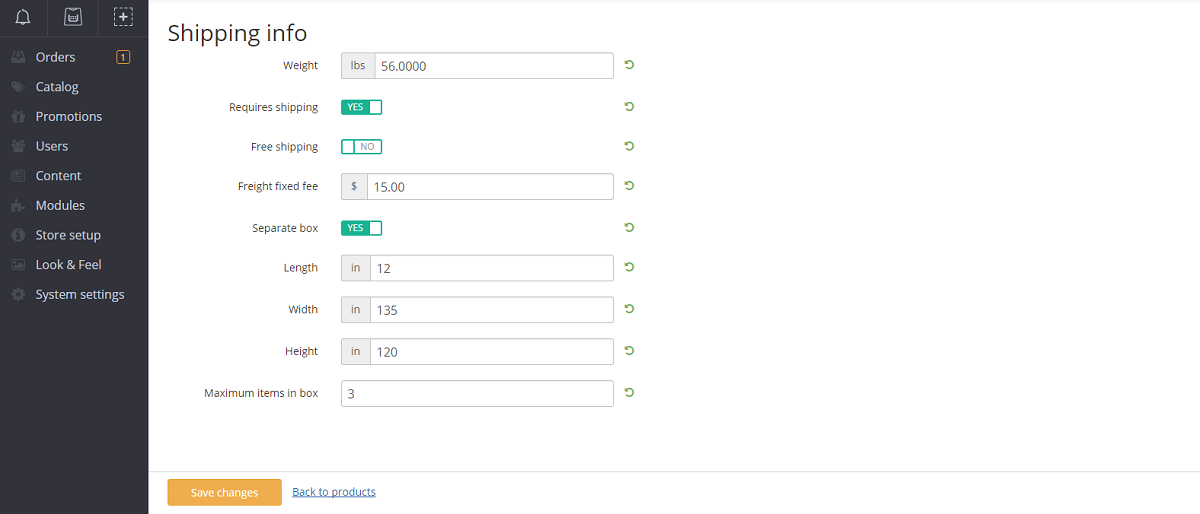The width and height of the screenshot is (1200, 514).
Task: Toggle the Requires shipping switch
Action: (361, 107)
